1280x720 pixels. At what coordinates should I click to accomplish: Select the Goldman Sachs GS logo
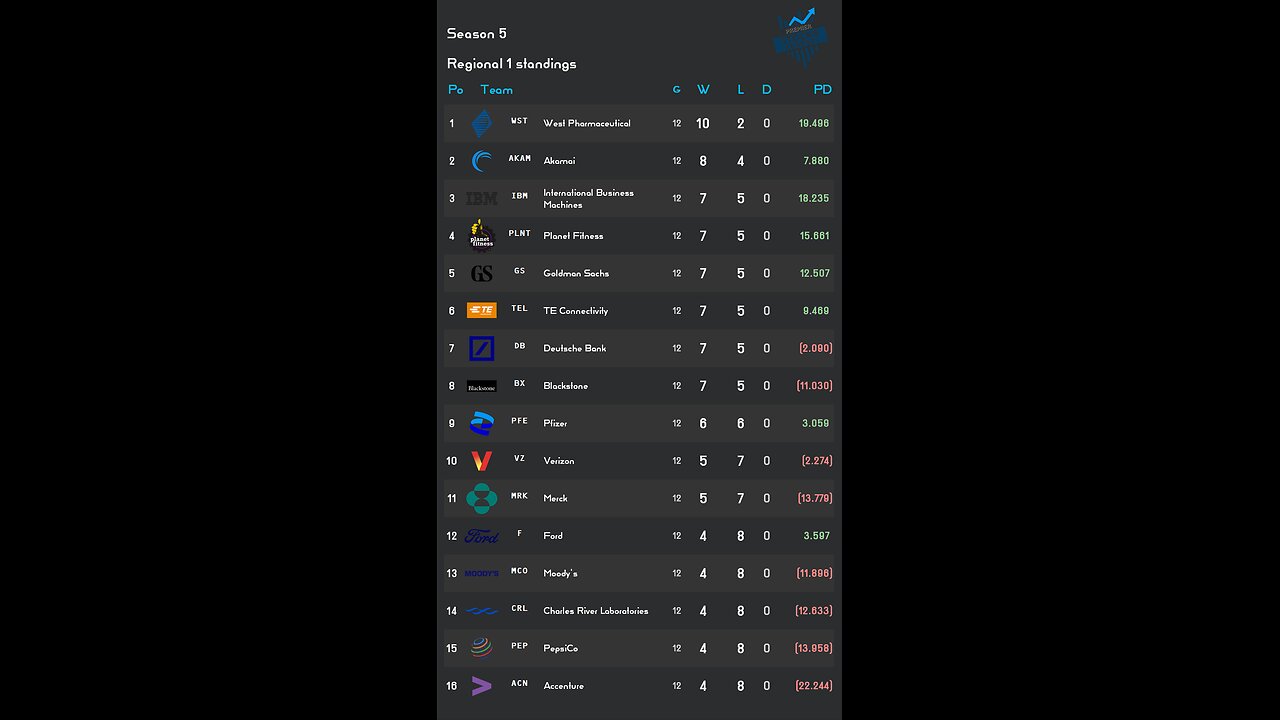481,273
